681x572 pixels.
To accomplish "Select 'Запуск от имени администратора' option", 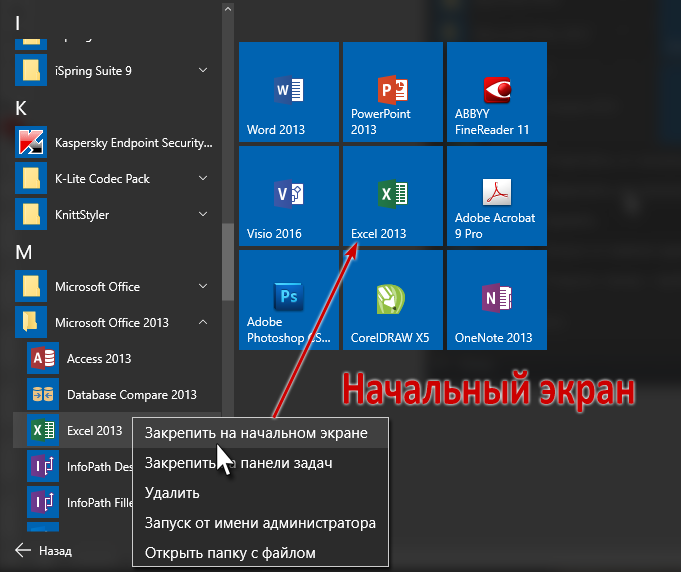I will tap(260, 523).
